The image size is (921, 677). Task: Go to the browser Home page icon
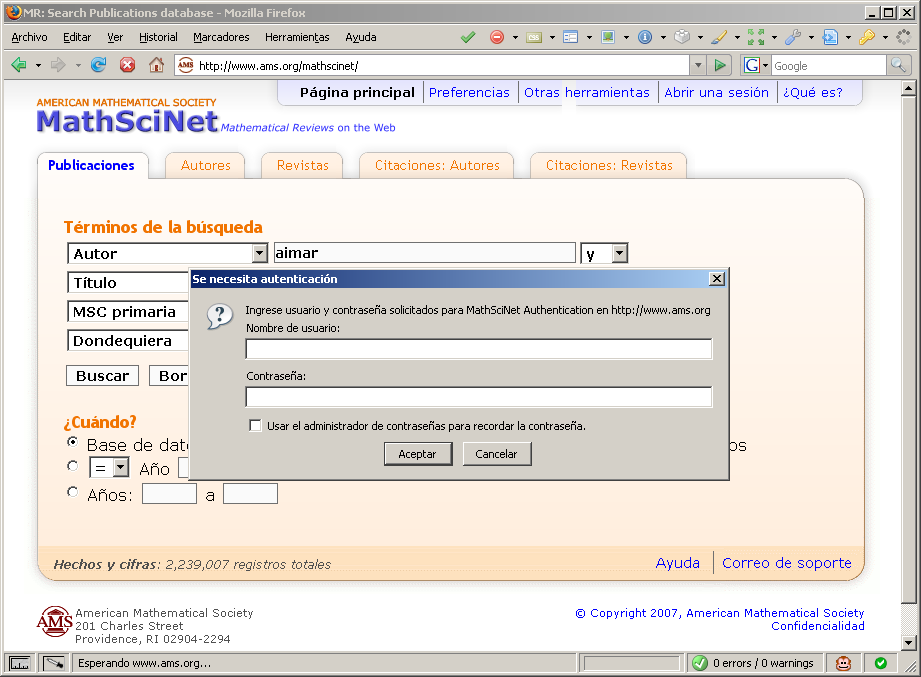[x=156, y=65]
